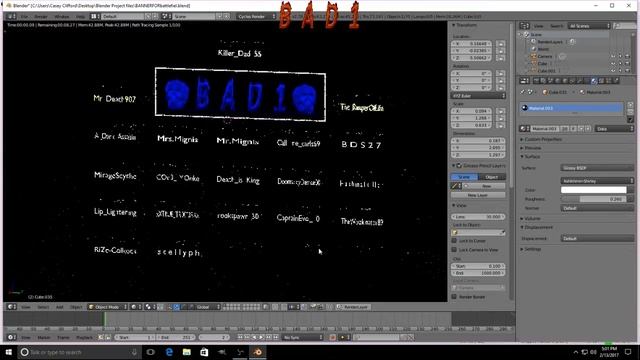The width and height of the screenshot is (640, 360).
Task: Select Material.003 in the material slot list
Action: click(x=572, y=108)
